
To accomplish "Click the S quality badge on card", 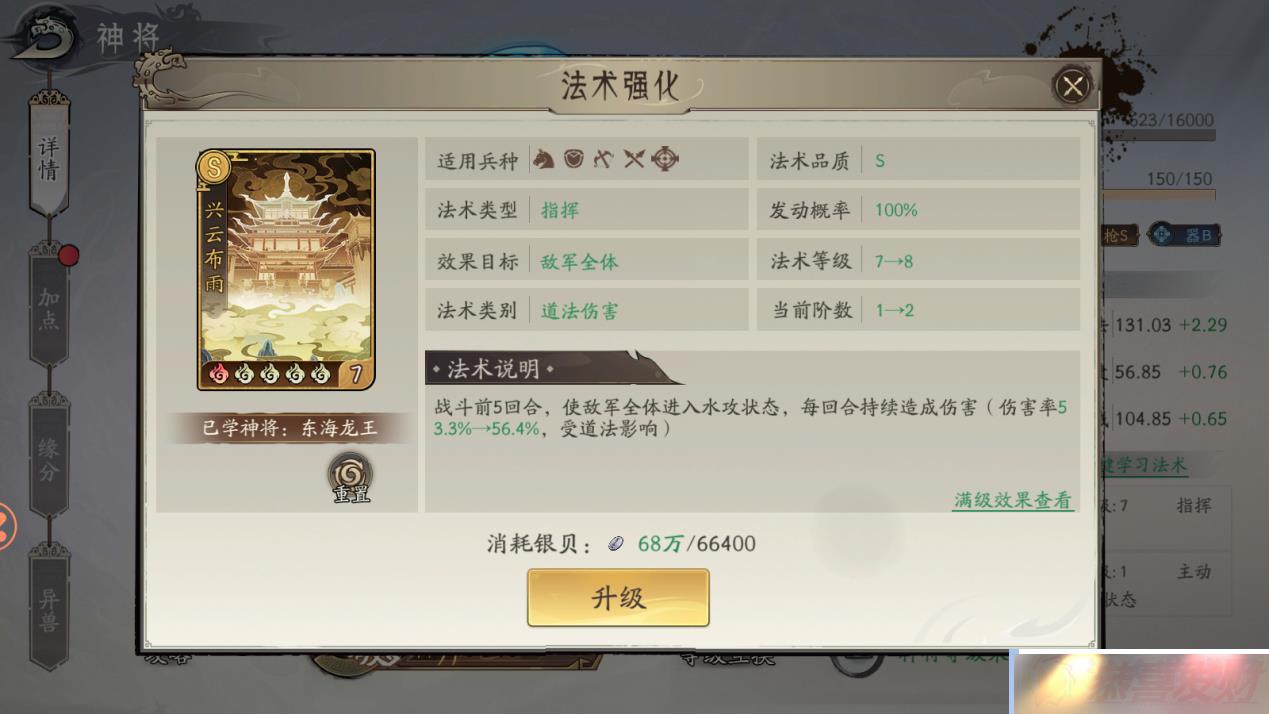I will click(214, 166).
